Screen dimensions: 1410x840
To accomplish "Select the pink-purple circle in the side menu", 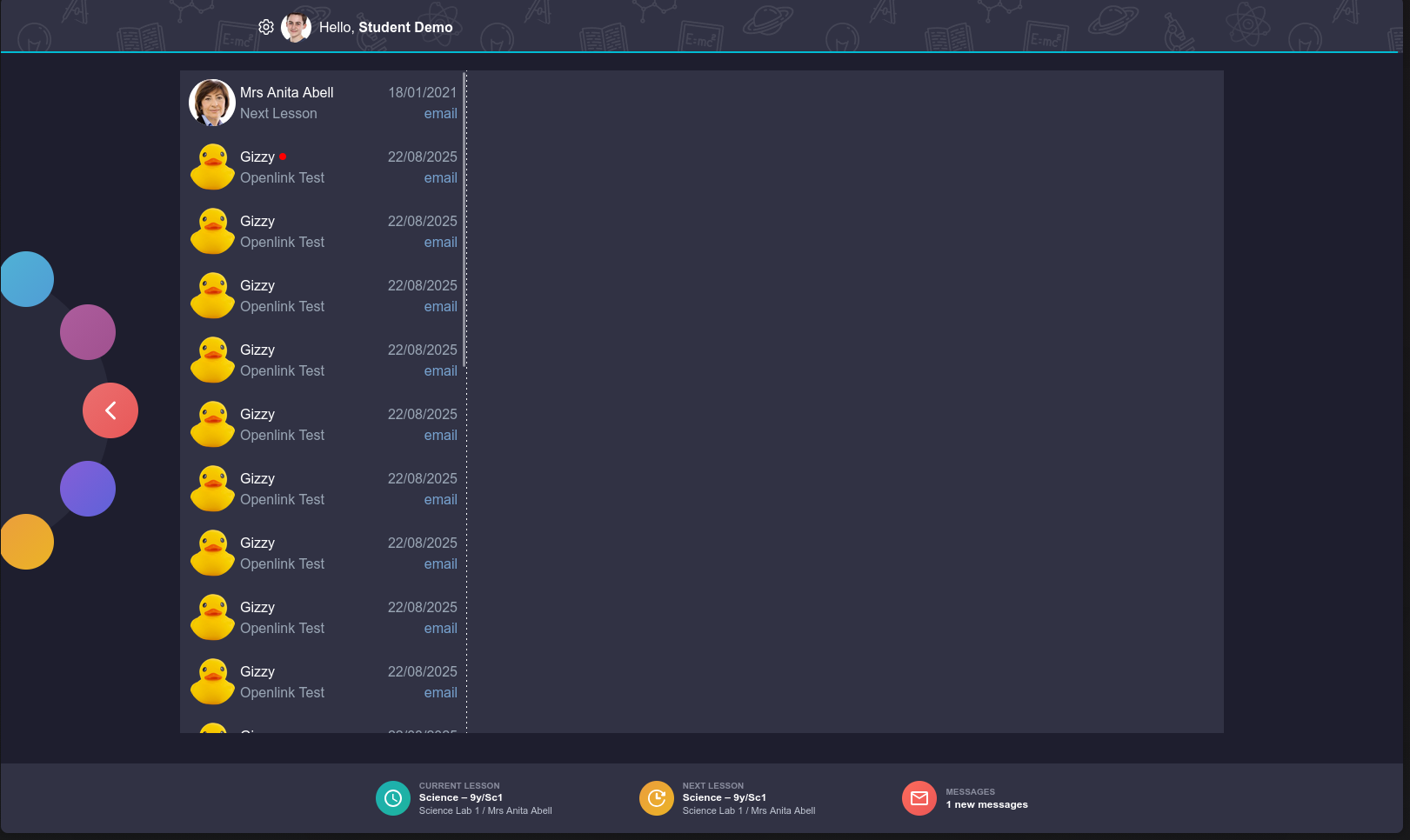I will pos(88,332).
